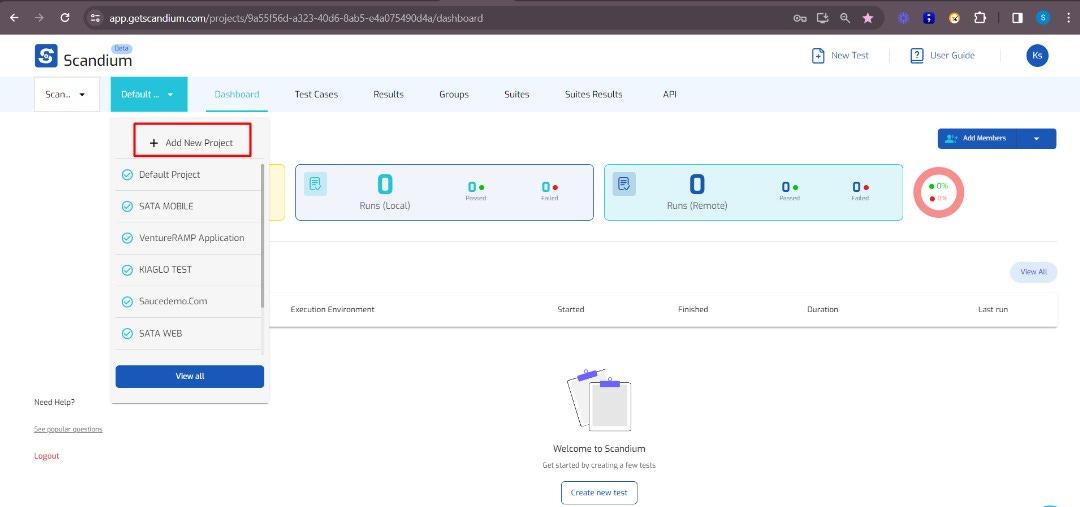The height and width of the screenshot is (507, 1080).
Task: Click the User Guide question mark icon
Action: (x=917, y=56)
